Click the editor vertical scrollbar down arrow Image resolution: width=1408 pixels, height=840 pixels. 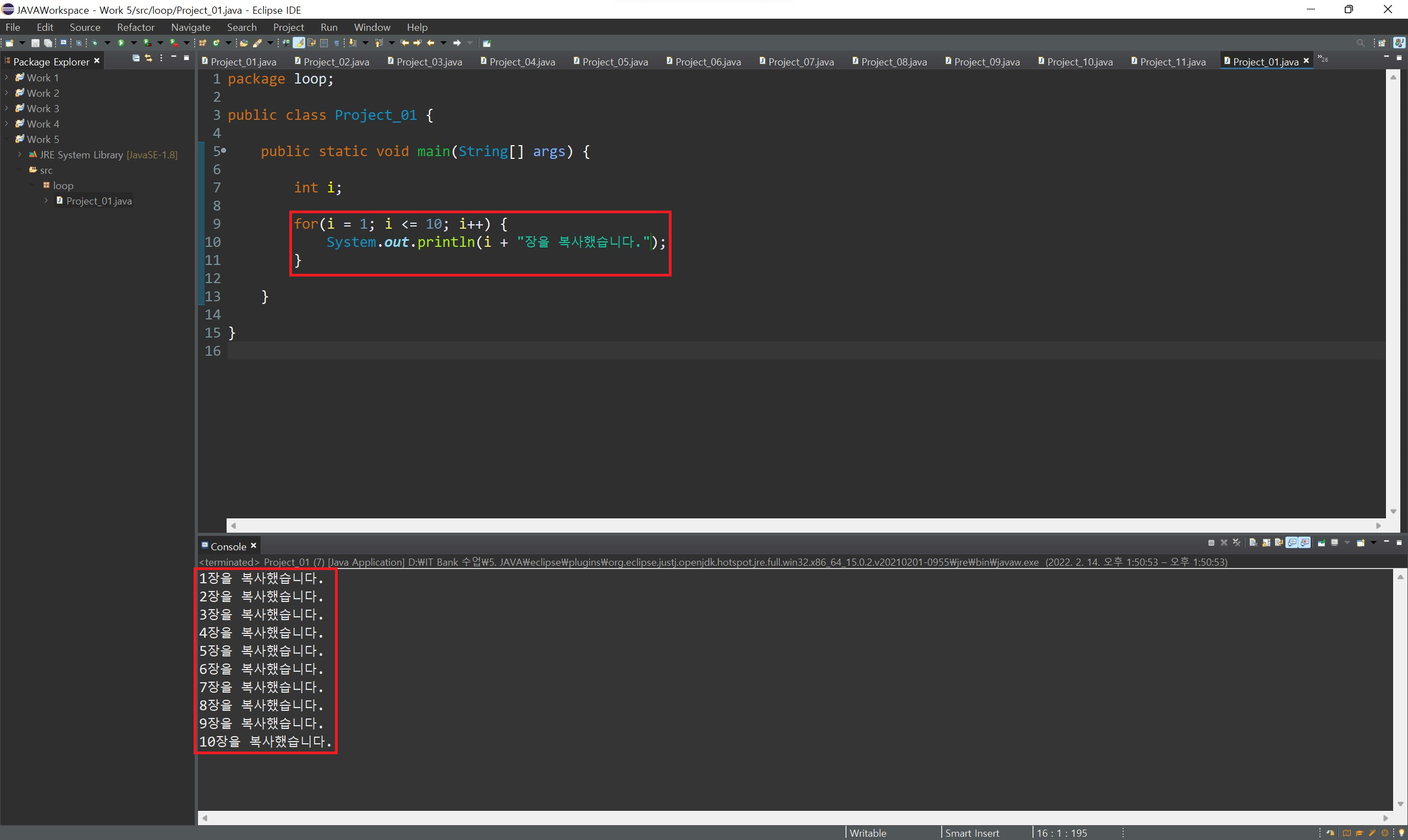tap(1393, 512)
